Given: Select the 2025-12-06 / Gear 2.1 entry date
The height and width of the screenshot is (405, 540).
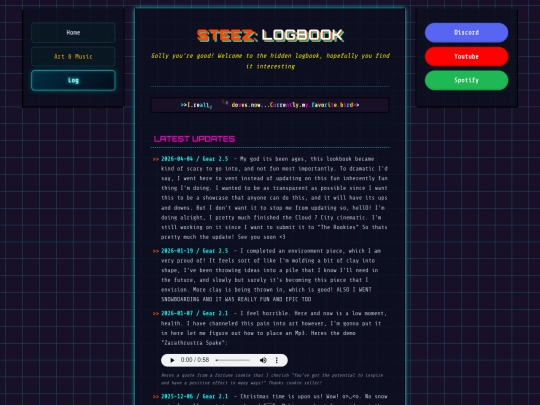Looking at the screenshot, I should [x=195, y=396].
